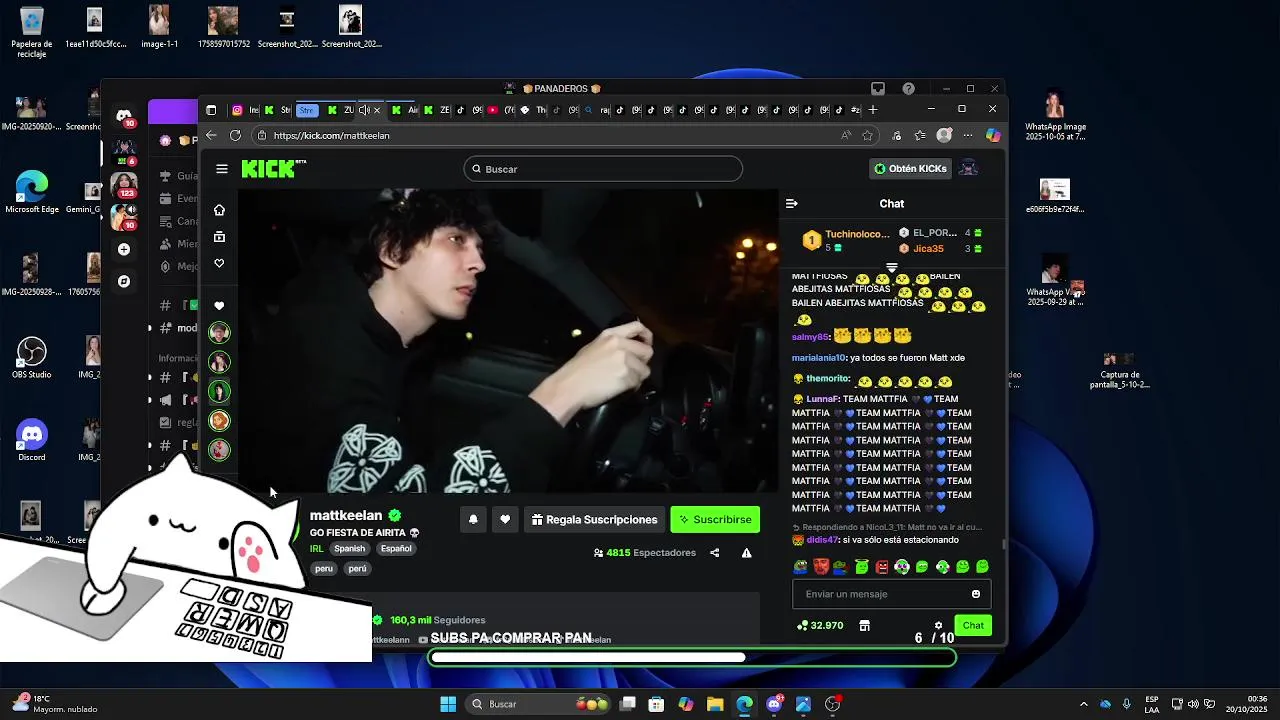Image resolution: width=1280 pixels, height=720 pixels.
Task: Open Microsoft Store from taskbar
Action: [656, 704]
